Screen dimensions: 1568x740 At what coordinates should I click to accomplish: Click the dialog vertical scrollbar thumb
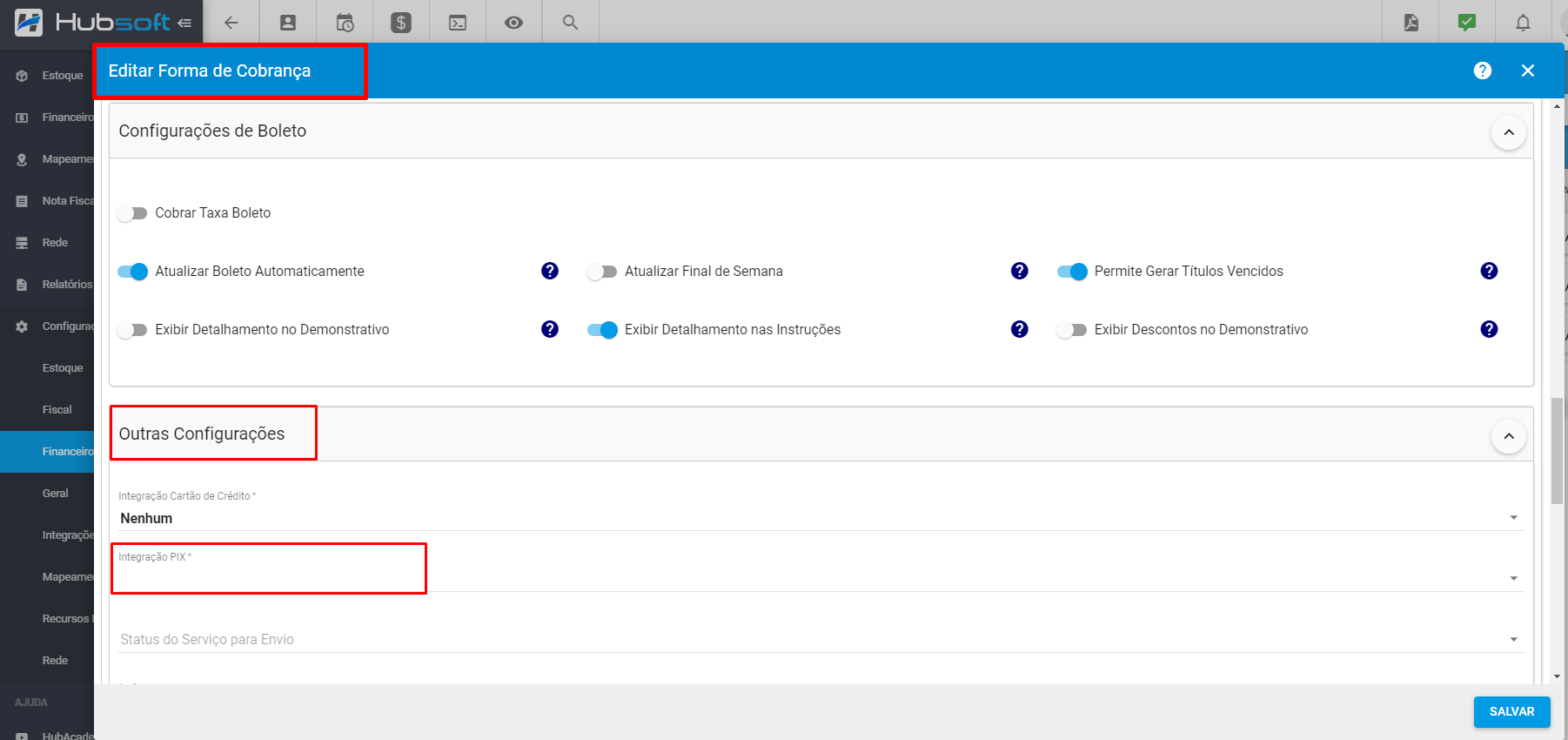1557,451
